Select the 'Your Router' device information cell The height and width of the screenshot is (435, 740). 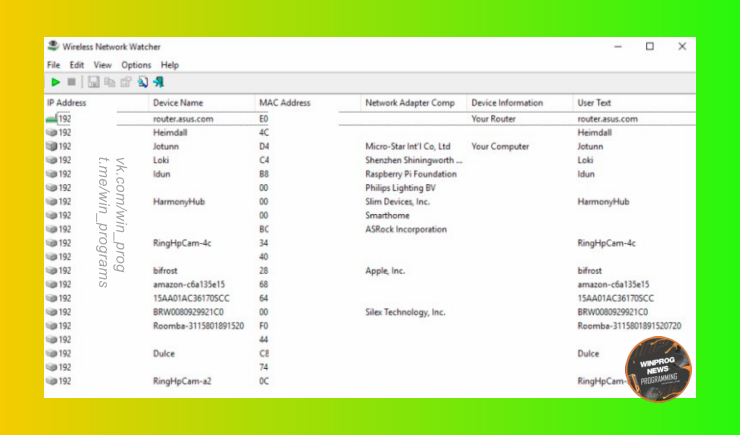pyautogui.click(x=493, y=119)
